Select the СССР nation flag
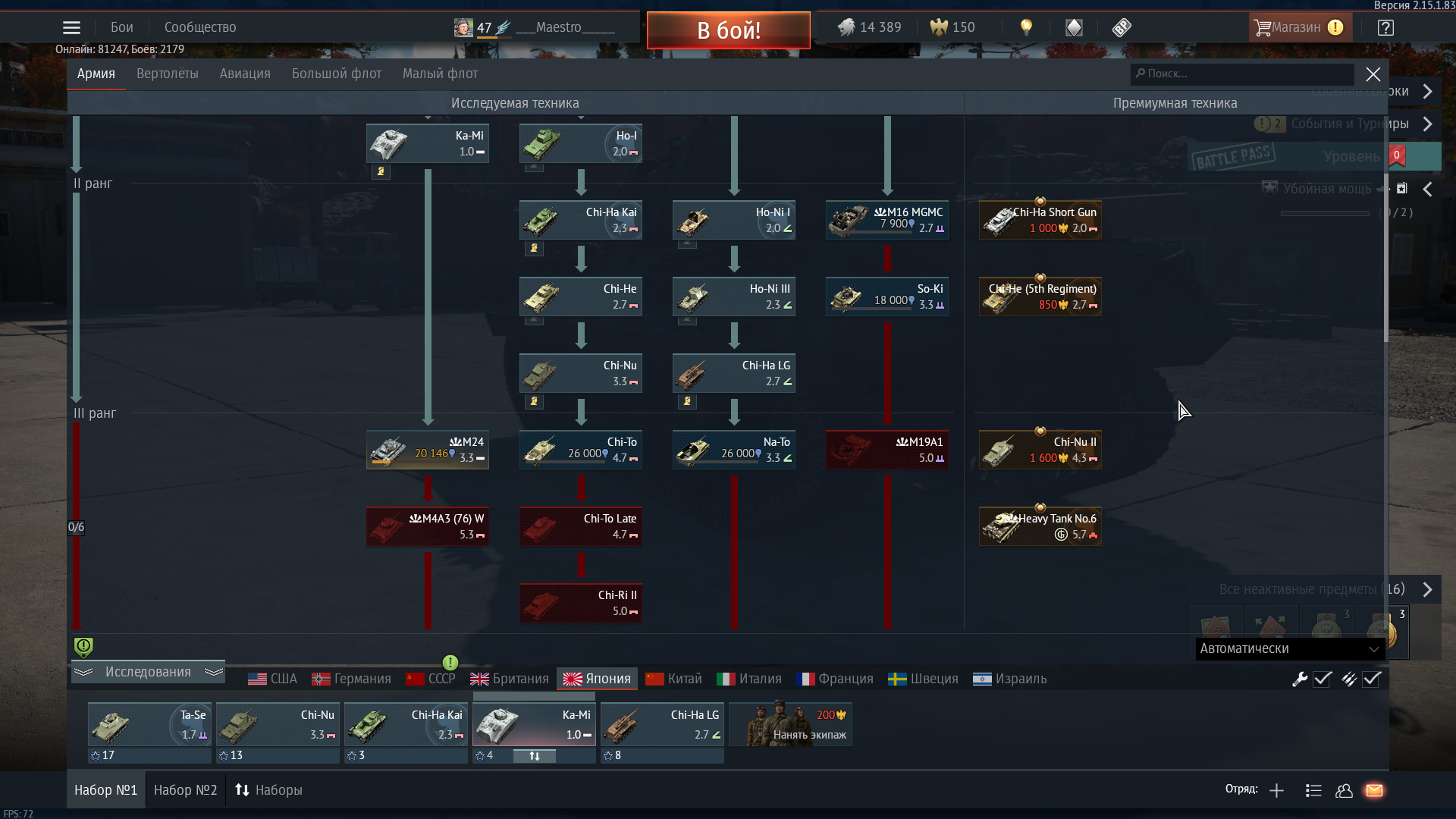1456x819 pixels. click(430, 679)
